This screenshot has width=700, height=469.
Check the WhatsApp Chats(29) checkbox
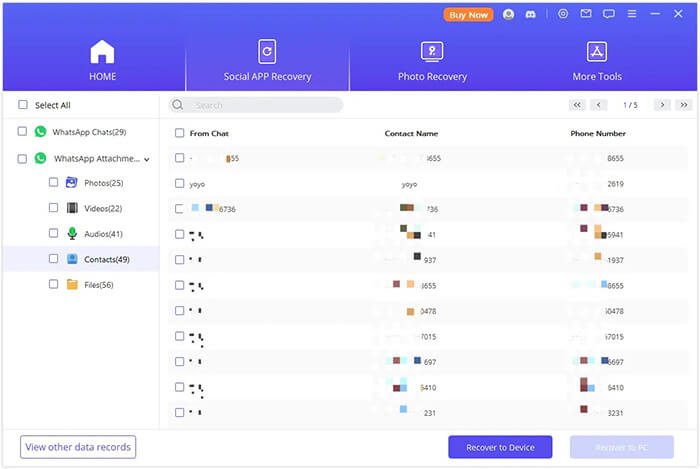22,132
